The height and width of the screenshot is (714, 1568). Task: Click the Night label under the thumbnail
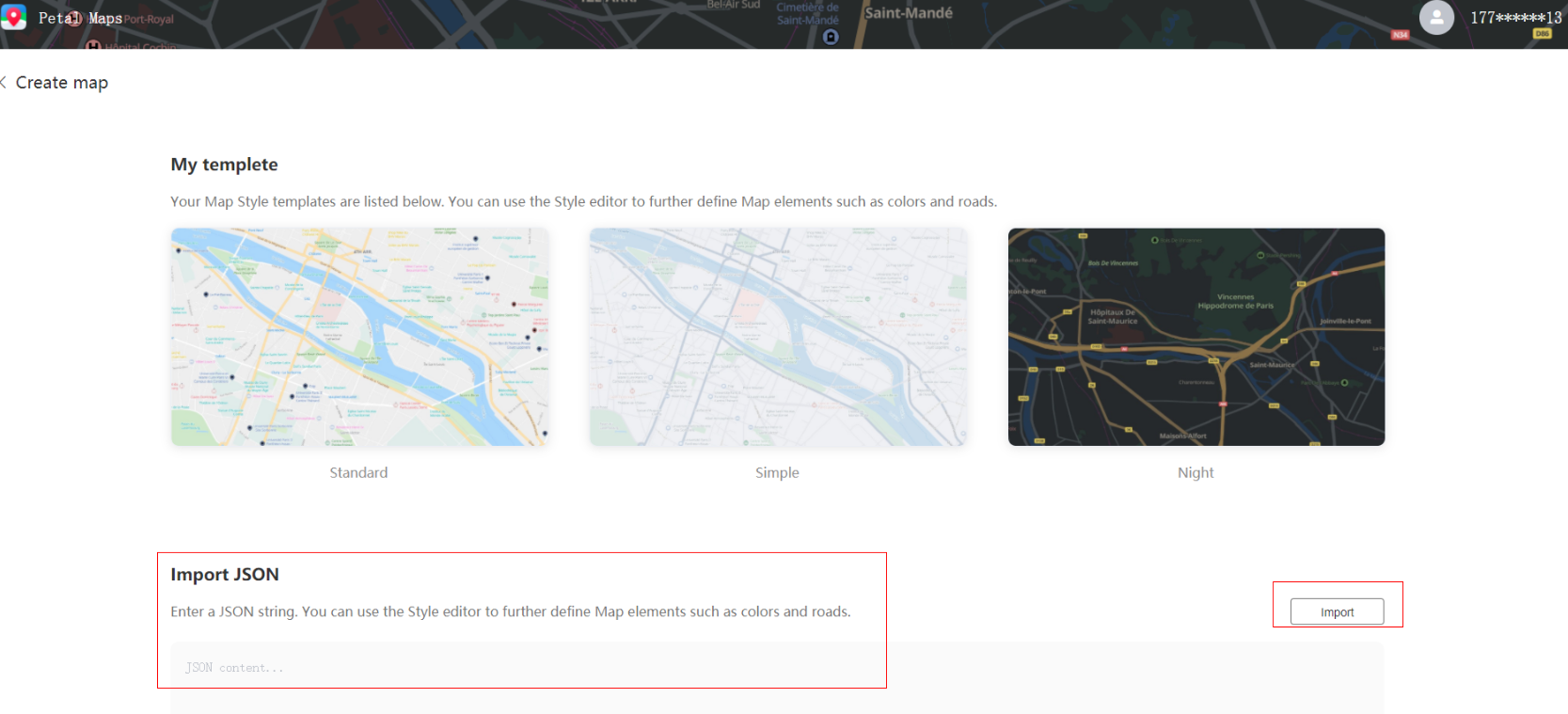(1196, 472)
